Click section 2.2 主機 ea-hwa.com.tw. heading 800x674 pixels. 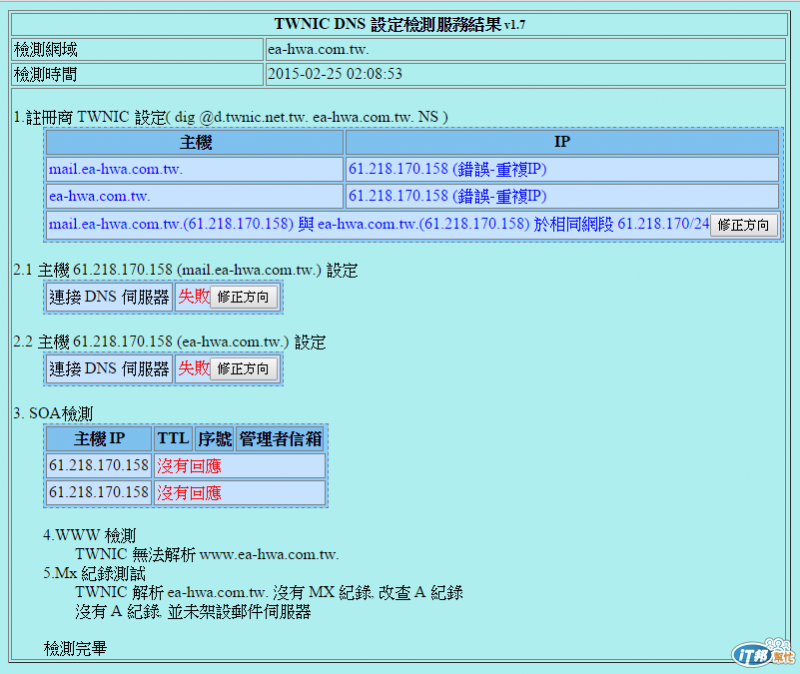pos(169,342)
